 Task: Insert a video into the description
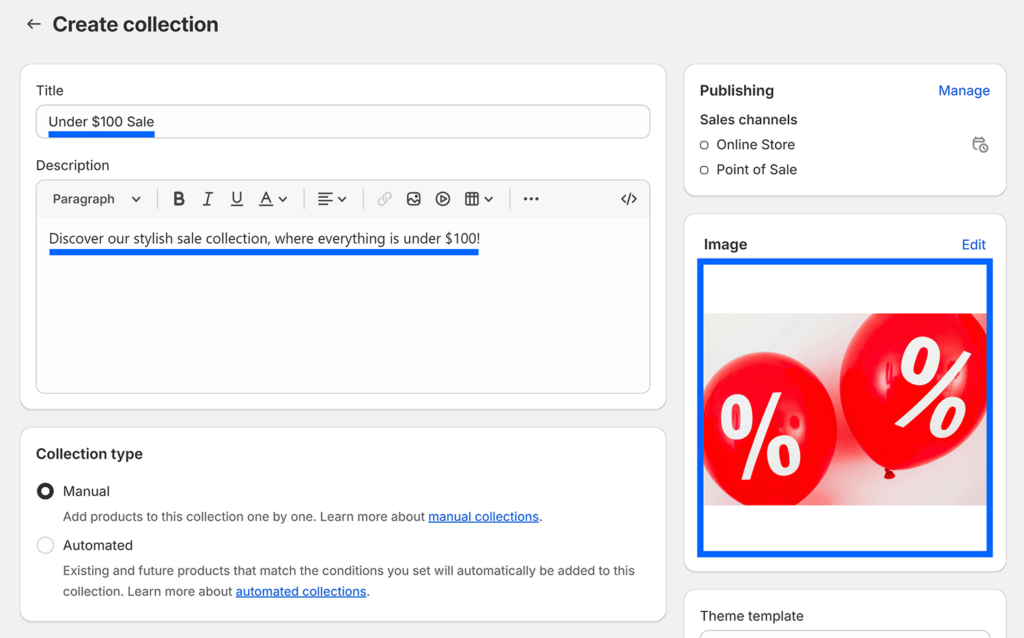click(x=443, y=199)
